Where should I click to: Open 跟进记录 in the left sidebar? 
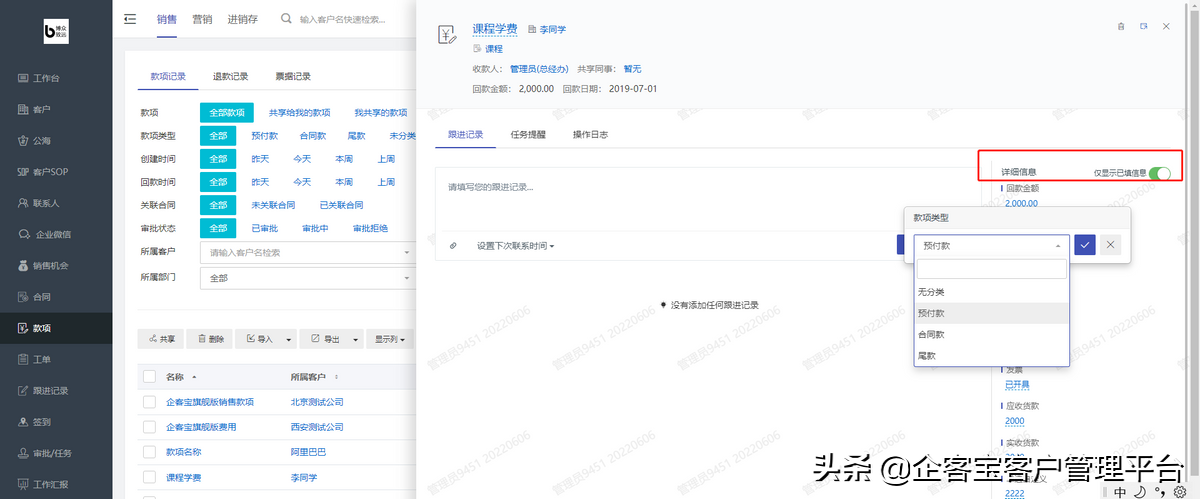pyautogui.click(x=56, y=390)
